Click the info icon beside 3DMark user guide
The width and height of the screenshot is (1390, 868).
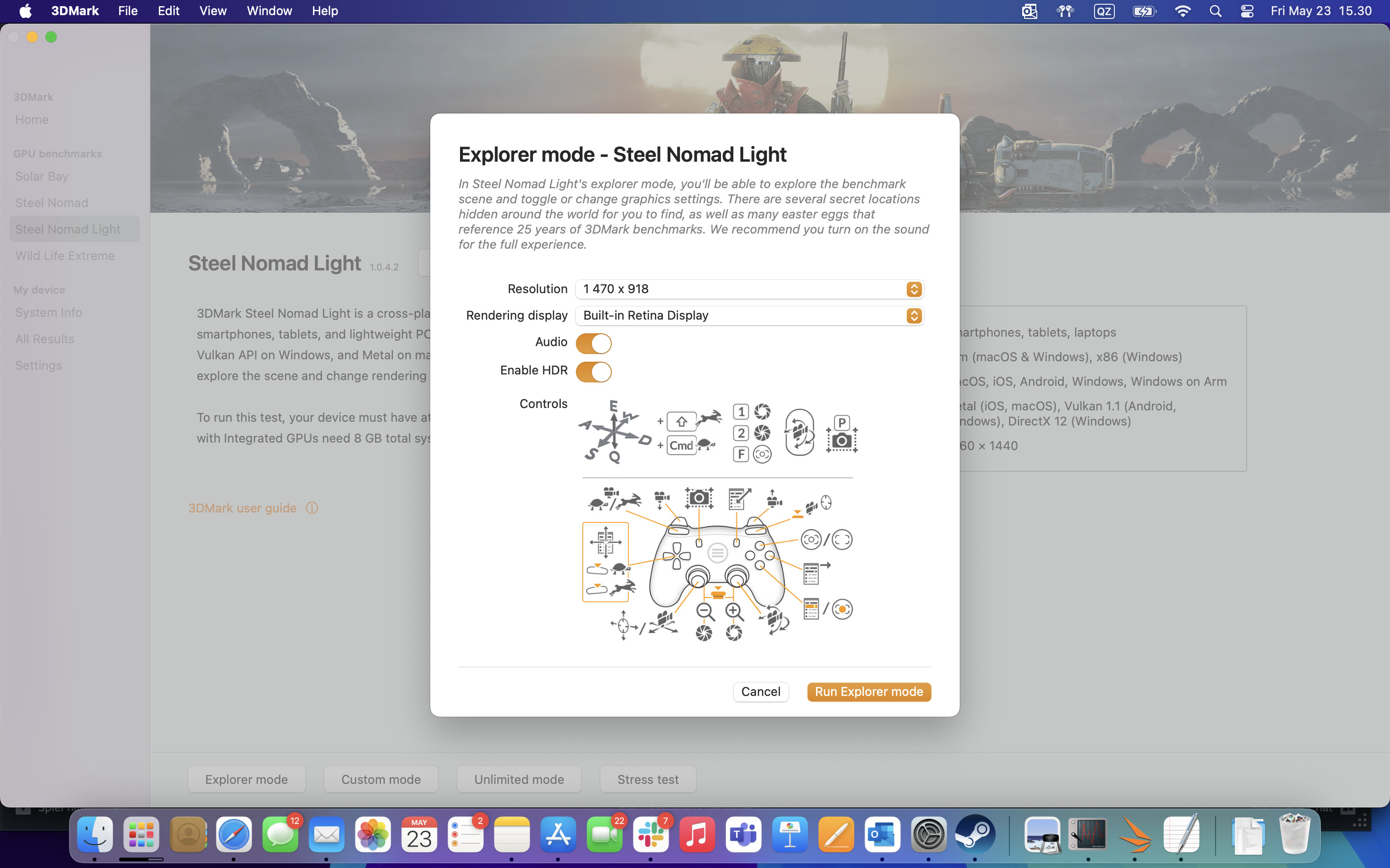click(x=313, y=508)
